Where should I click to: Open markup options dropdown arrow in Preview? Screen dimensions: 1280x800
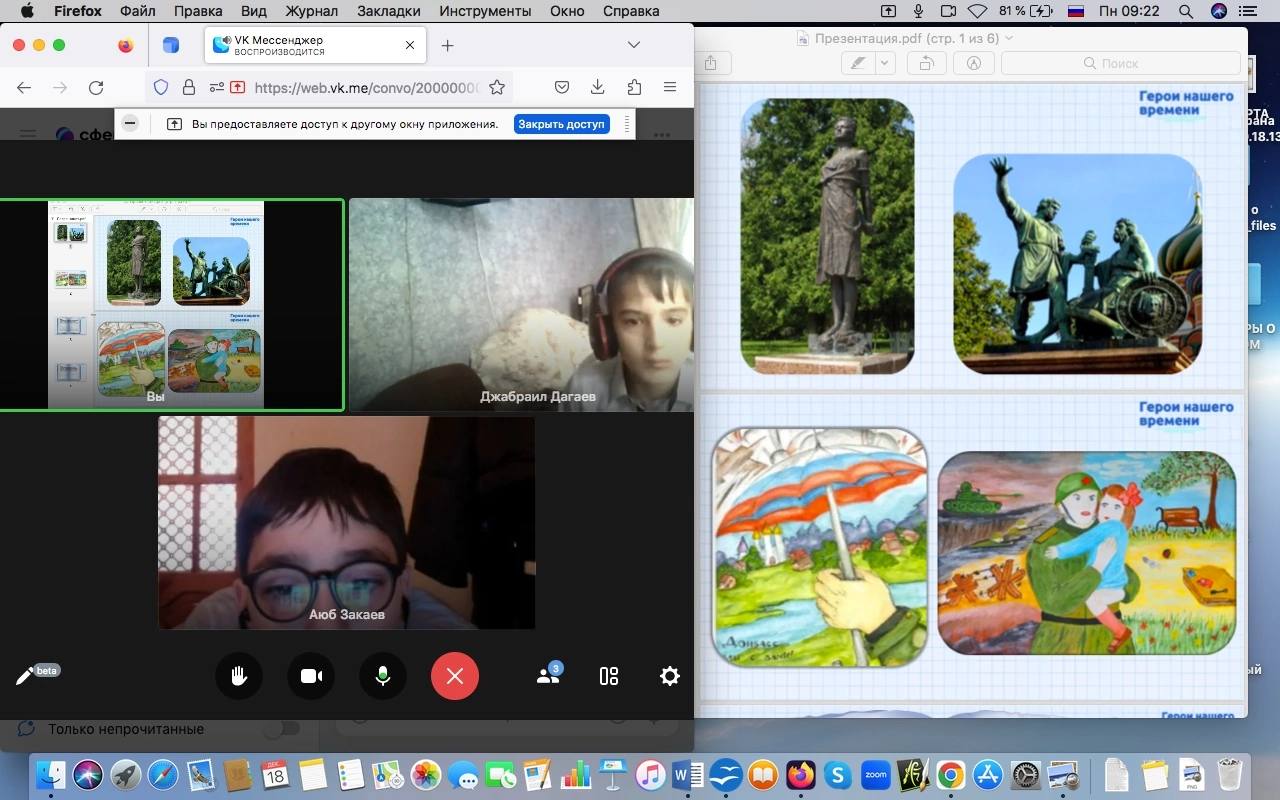tap(884, 63)
